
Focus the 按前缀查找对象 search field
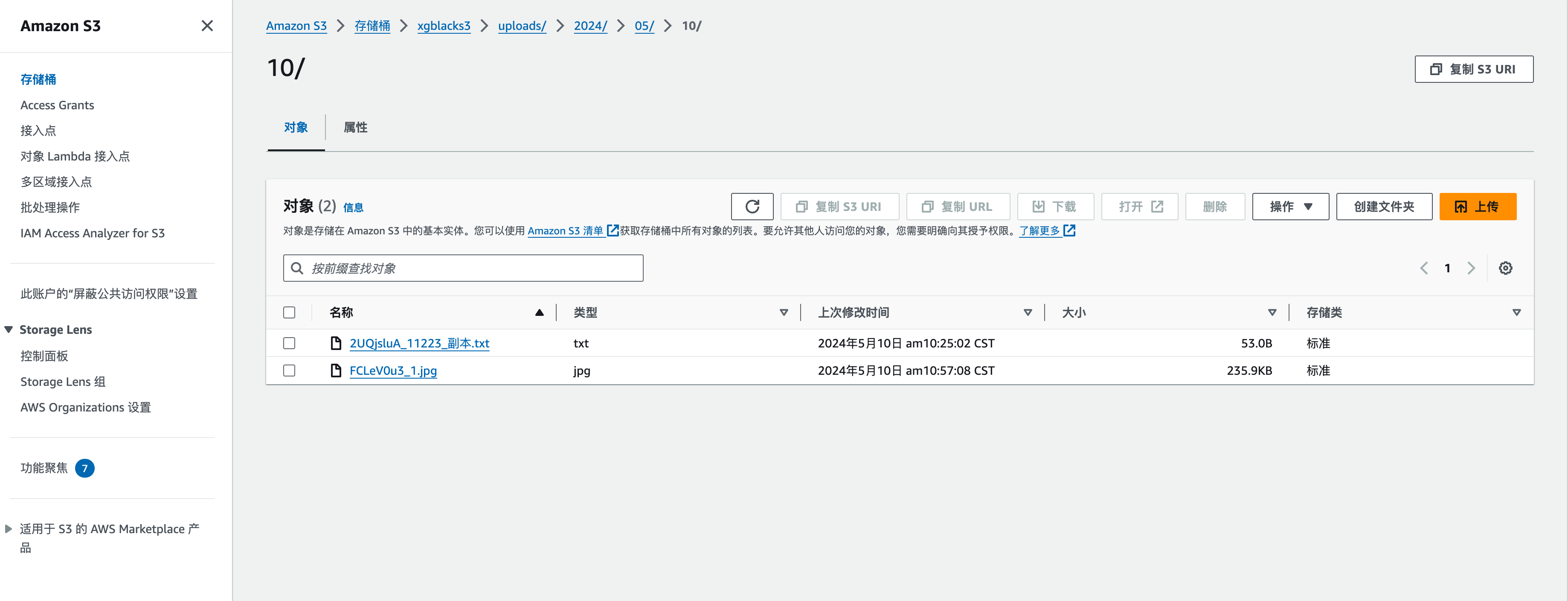coord(463,268)
